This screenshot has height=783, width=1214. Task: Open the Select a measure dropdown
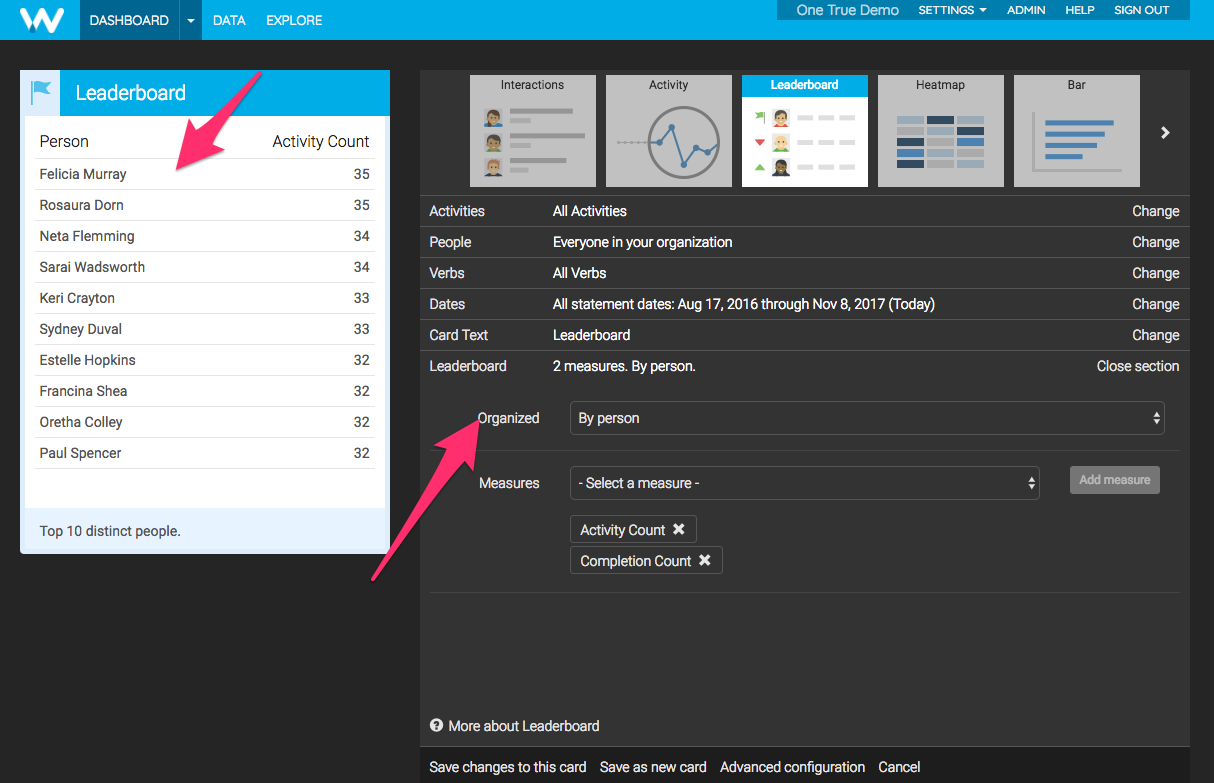click(804, 483)
